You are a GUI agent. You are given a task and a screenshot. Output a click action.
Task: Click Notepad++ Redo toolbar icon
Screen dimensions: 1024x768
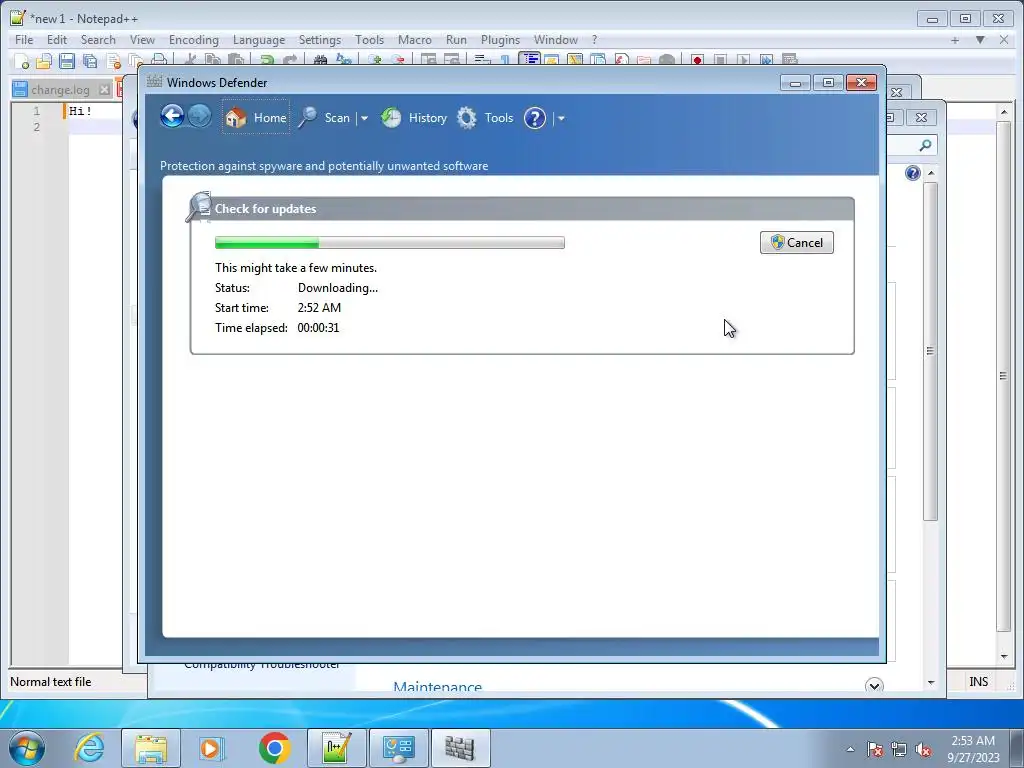(289, 61)
